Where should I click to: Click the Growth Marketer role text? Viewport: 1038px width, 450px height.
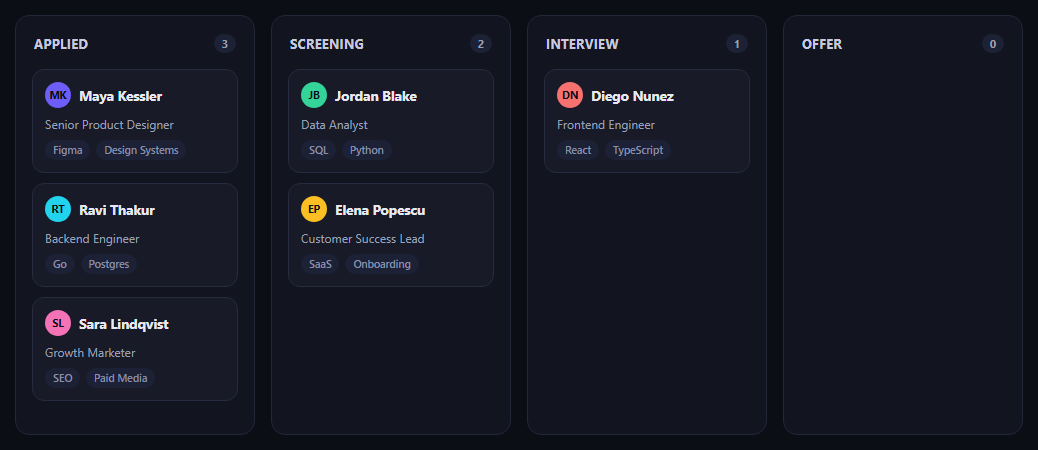point(90,353)
